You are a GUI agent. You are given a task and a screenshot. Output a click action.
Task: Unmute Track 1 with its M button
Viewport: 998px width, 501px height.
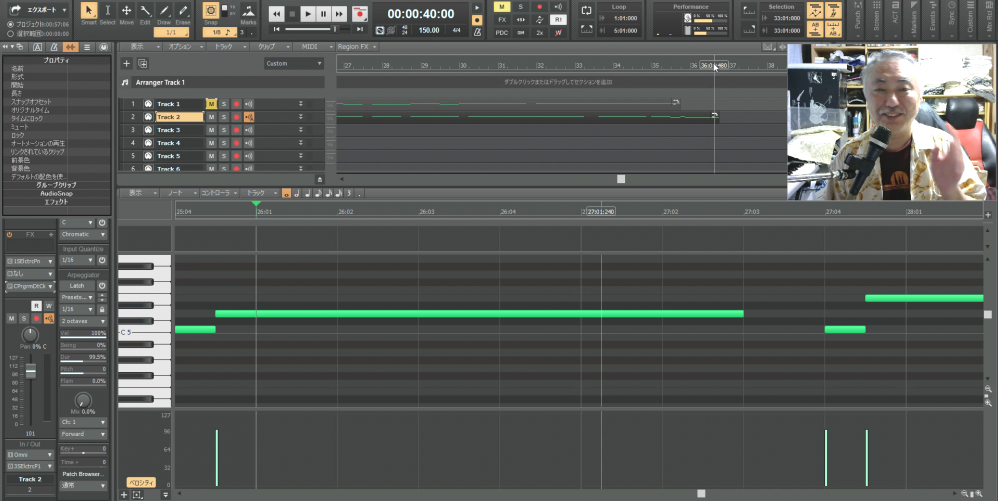pyautogui.click(x=211, y=104)
